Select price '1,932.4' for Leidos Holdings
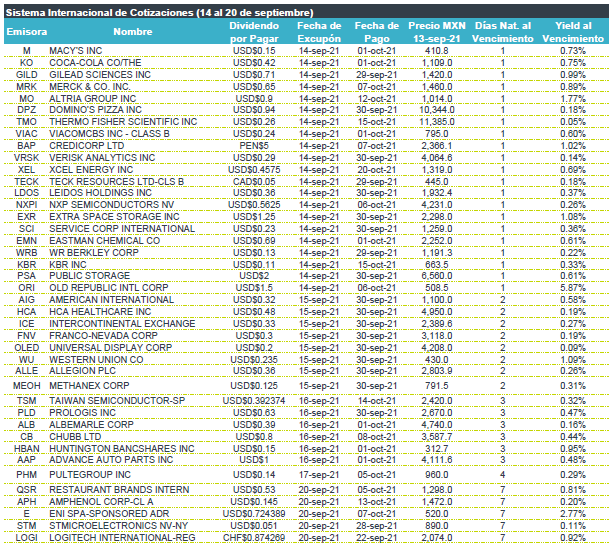615x547 pixels. pyautogui.click(x=437, y=193)
